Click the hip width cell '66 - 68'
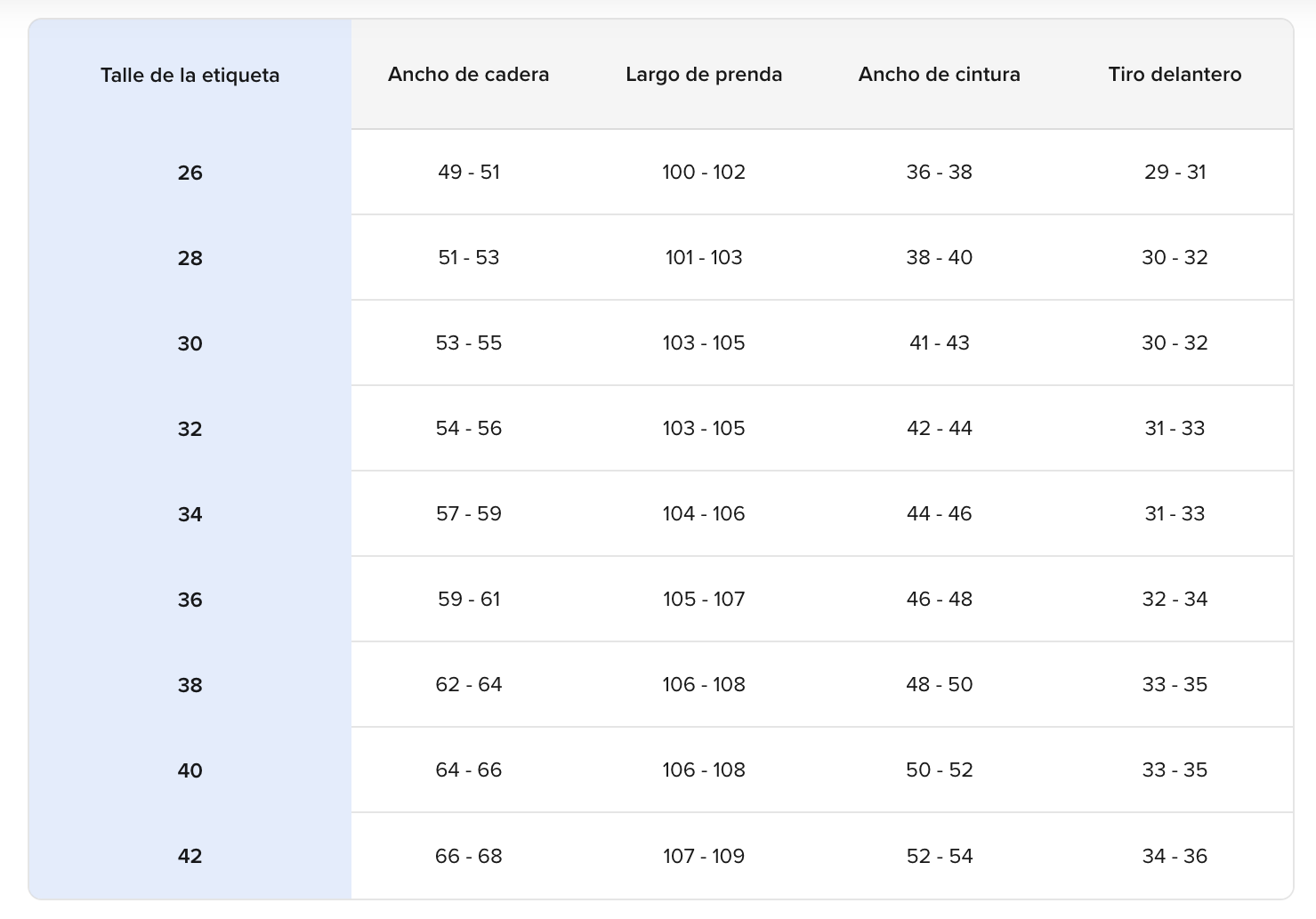Viewport: 1316px width, 919px height. tap(468, 856)
